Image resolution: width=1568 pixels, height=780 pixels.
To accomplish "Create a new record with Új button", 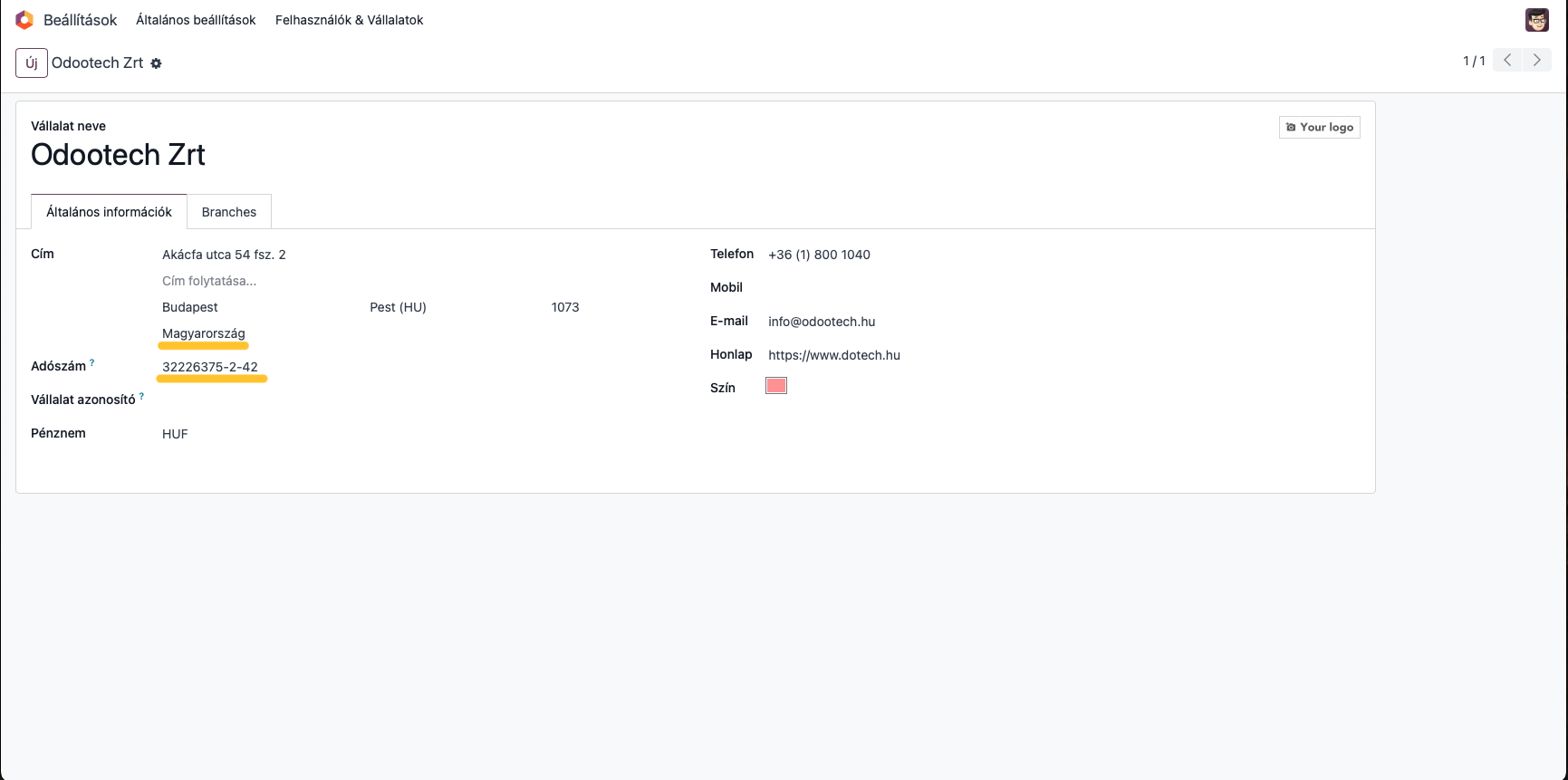I will click(32, 63).
